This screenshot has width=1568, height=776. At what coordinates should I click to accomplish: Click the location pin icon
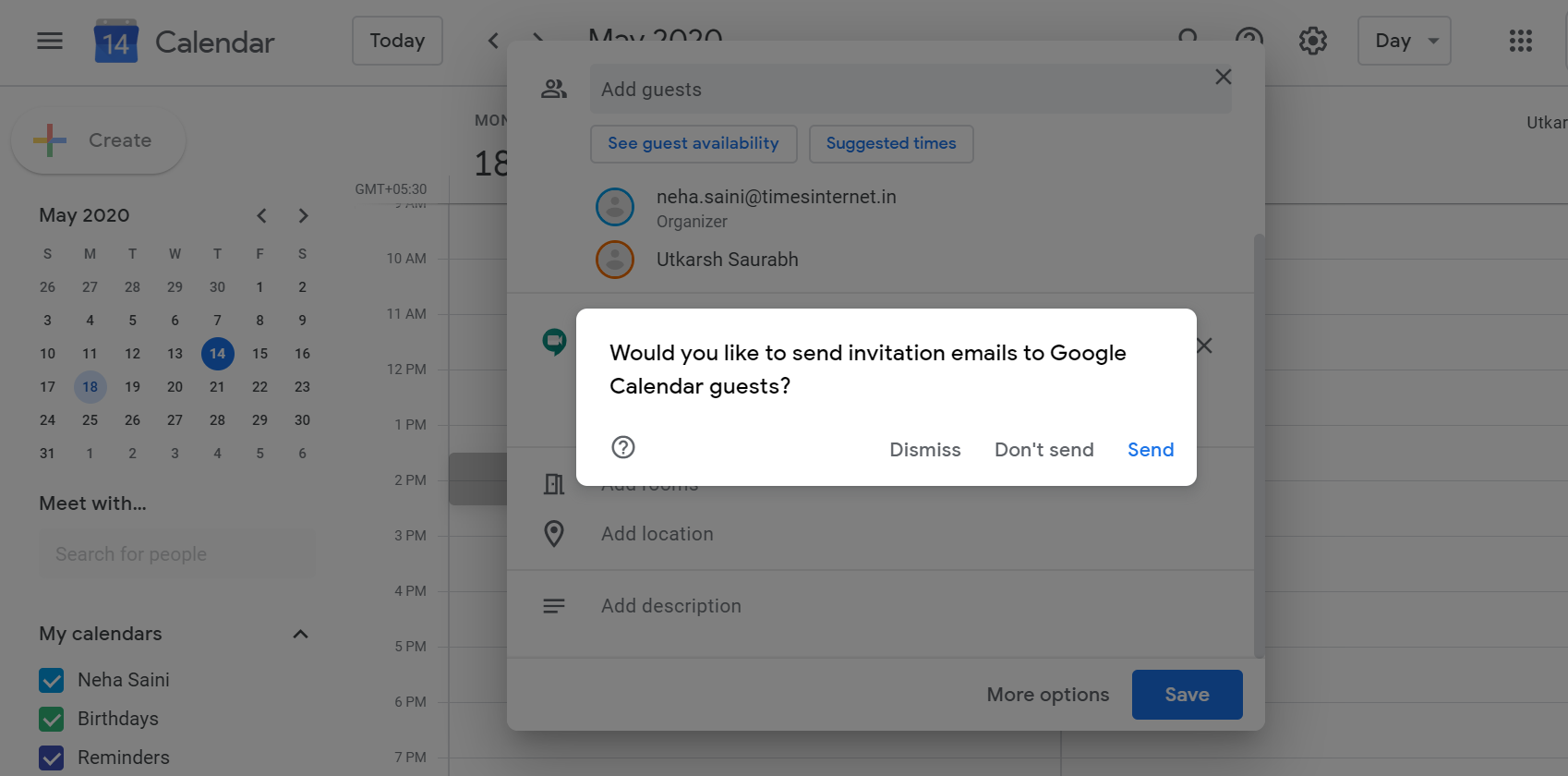(554, 534)
